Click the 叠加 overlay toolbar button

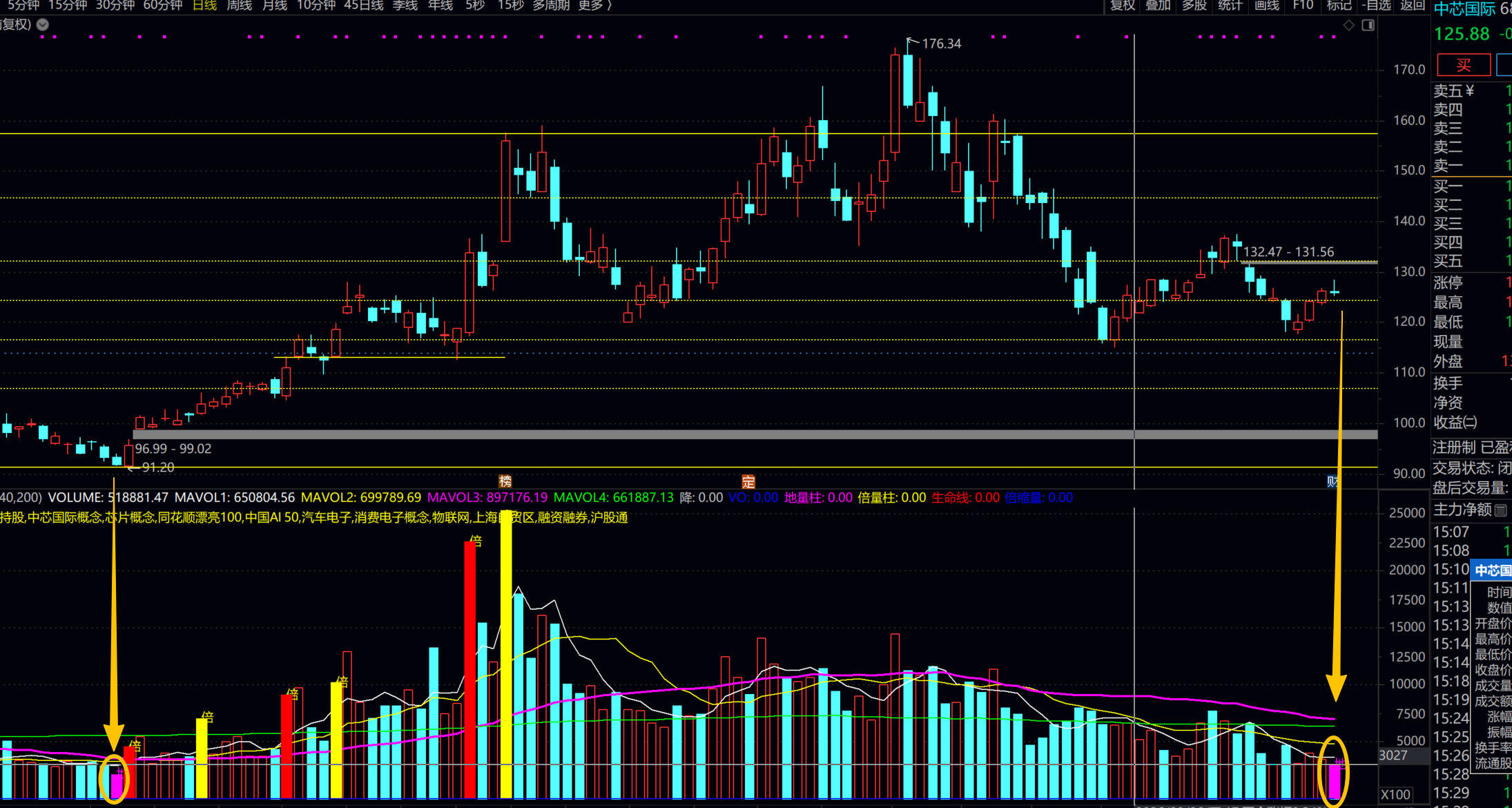coord(1158,6)
